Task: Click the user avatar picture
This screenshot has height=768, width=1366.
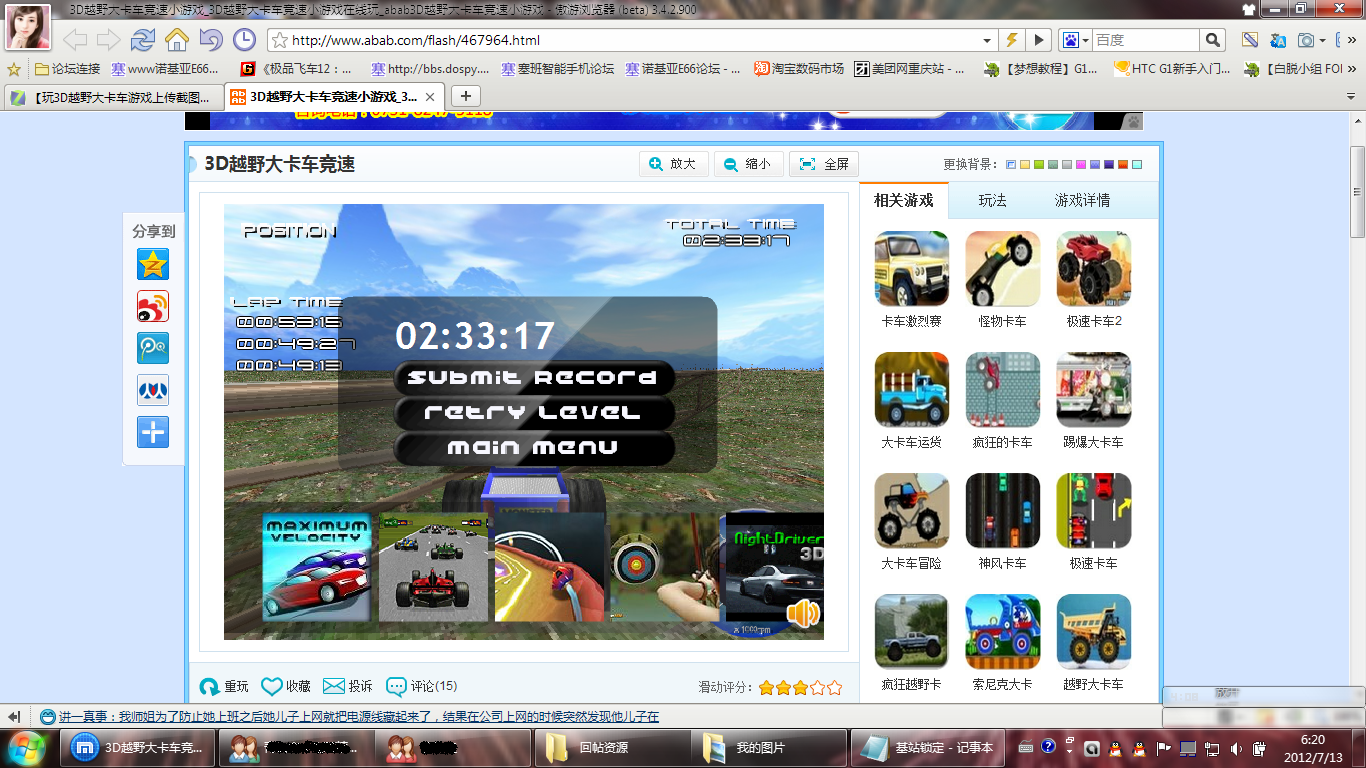Action: pos(28,26)
